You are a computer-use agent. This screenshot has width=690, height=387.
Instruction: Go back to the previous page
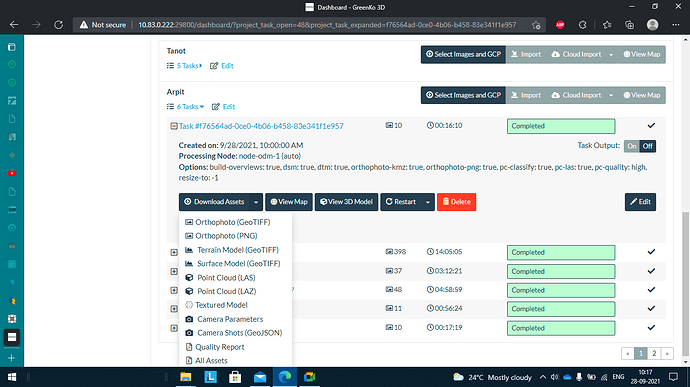click(14, 25)
